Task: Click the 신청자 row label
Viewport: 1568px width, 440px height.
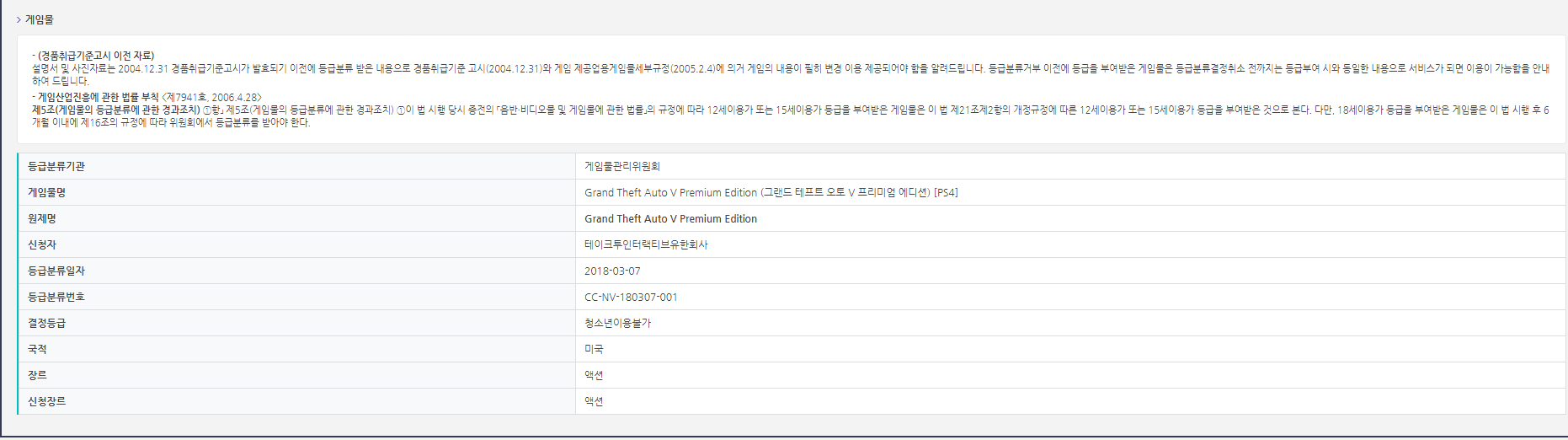Action: [x=42, y=244]
